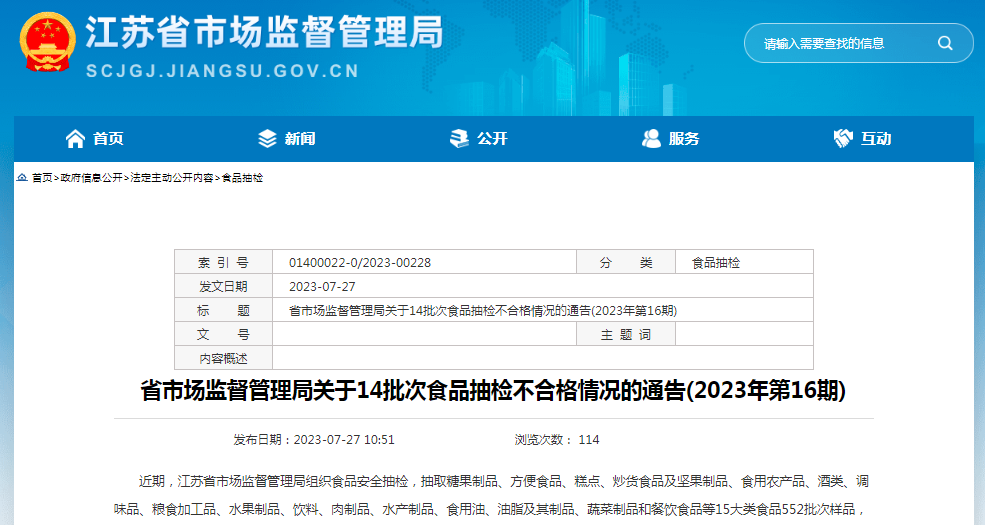Click the 分类 label cell

(626, 262)
